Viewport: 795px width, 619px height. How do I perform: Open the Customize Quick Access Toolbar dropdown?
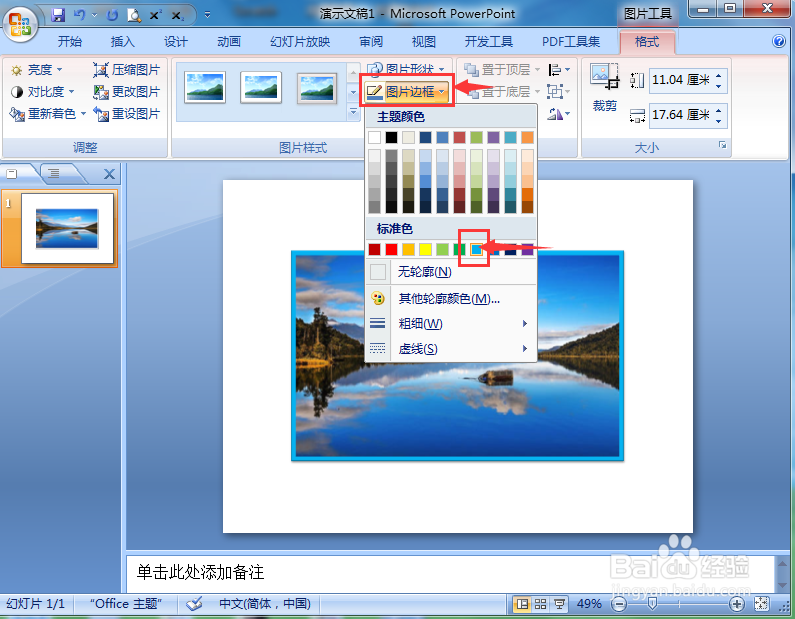207,15
